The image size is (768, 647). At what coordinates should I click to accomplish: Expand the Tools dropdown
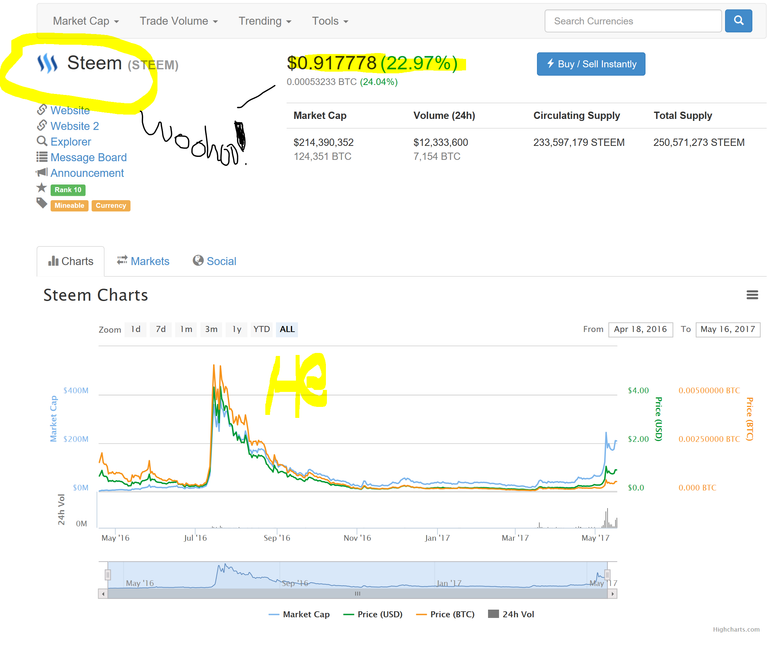click(330, 21)
